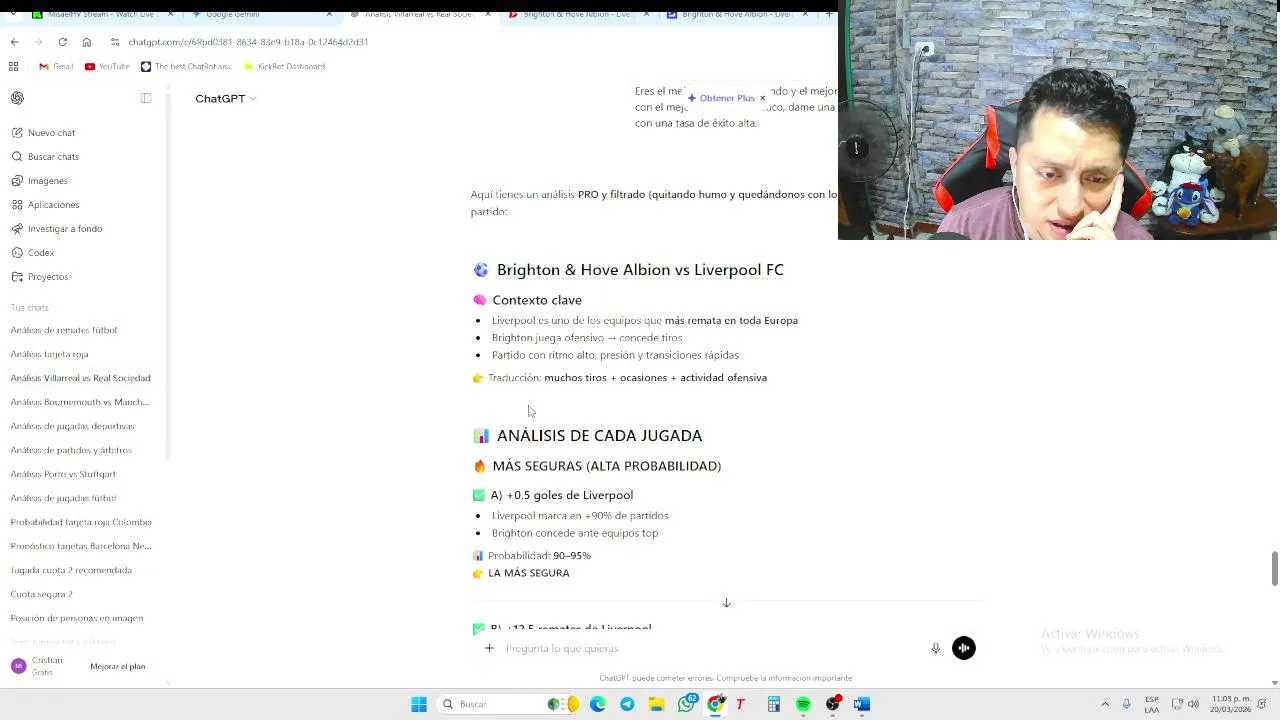Open chat Pronóstico tarjetas Barcelona
This screenshot has width=1280, height=720.
pos(81,546)
